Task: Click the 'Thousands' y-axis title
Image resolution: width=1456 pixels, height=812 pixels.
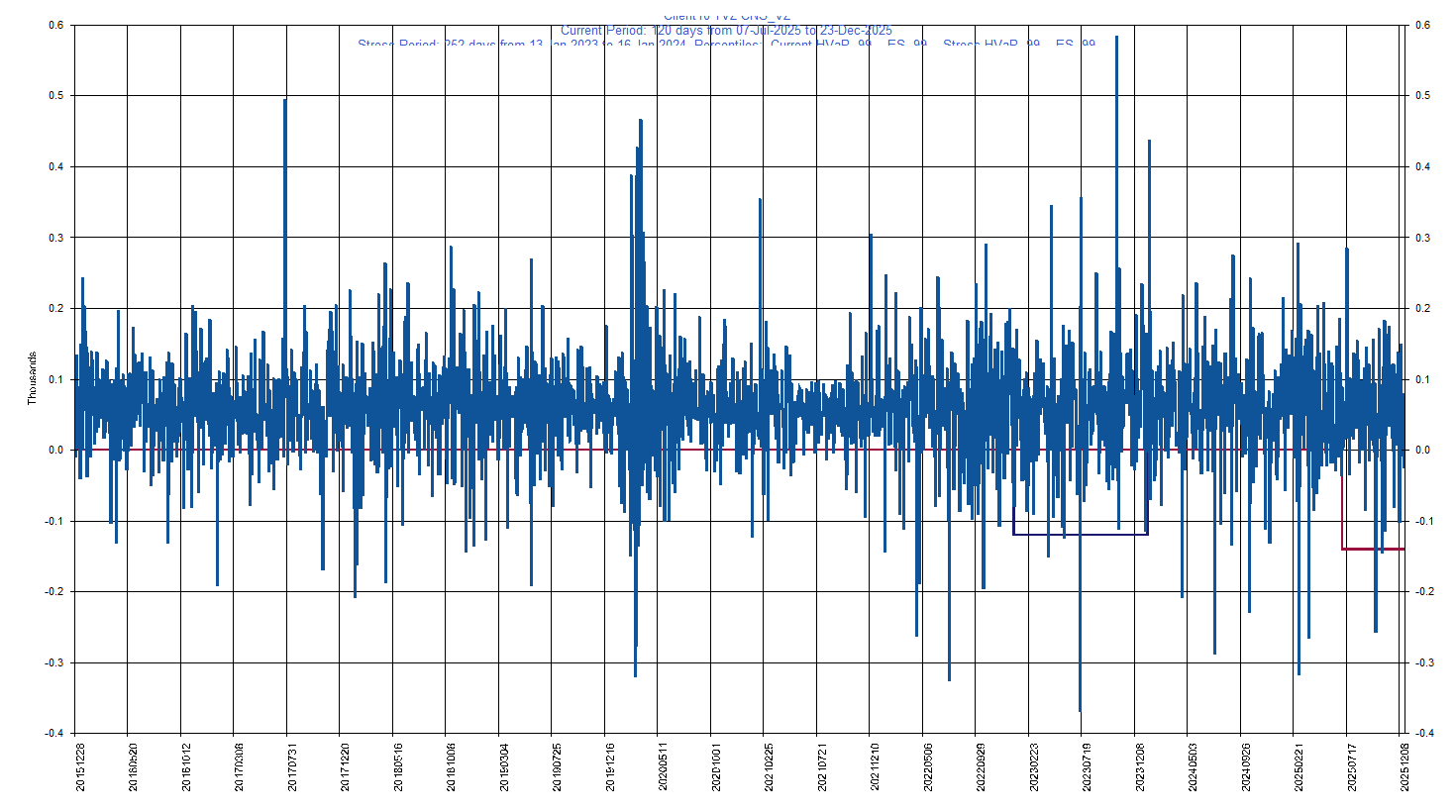Action: click(x=32, y=378)
